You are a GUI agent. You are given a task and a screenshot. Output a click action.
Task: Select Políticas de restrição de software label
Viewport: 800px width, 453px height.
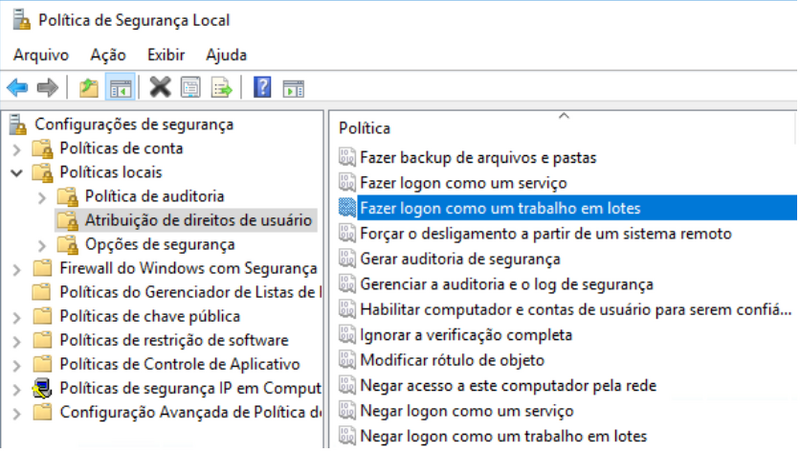174,340
